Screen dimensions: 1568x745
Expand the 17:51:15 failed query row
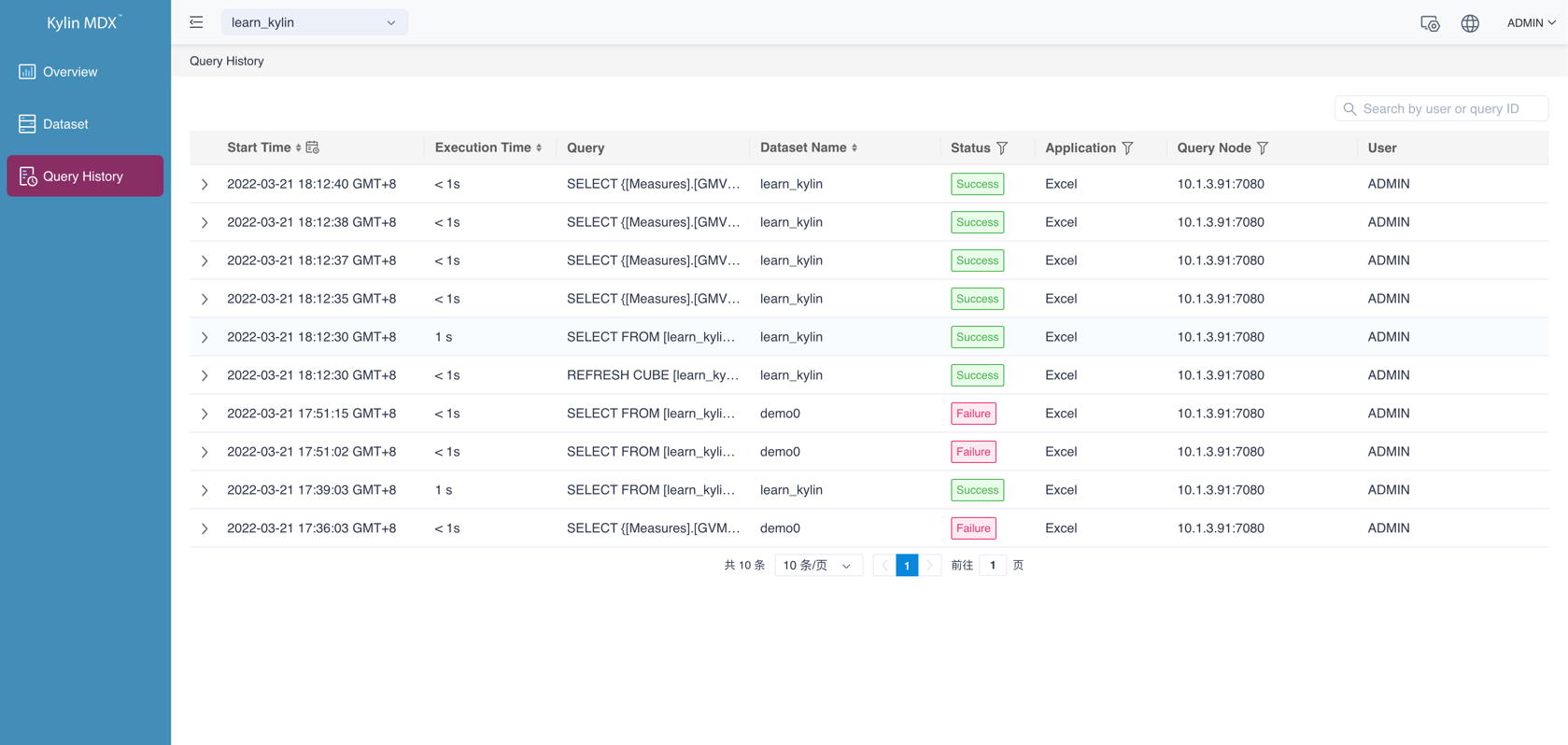click(x=205, y=415)
